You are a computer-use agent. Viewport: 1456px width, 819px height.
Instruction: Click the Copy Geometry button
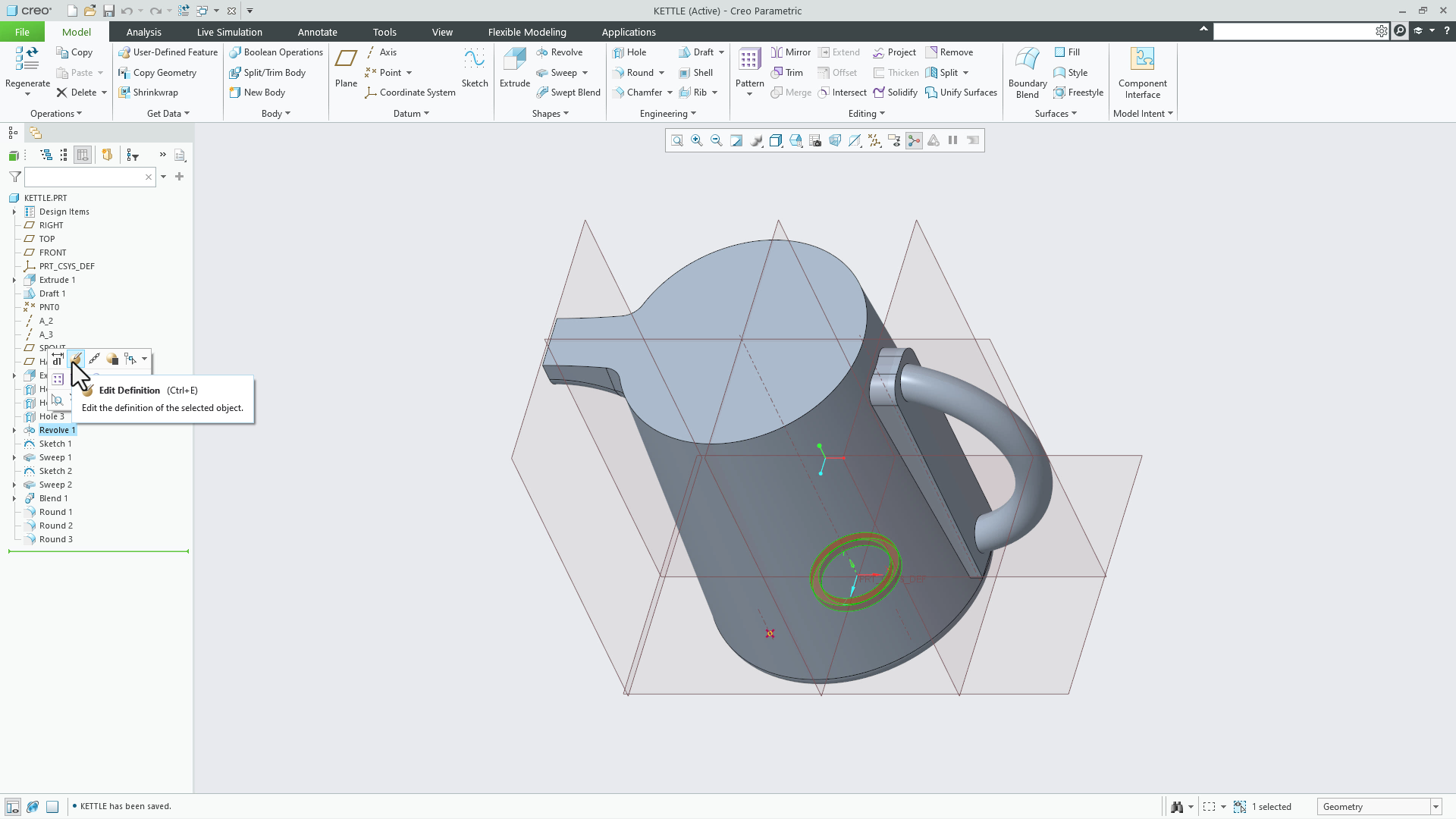(x=158, y=73)
